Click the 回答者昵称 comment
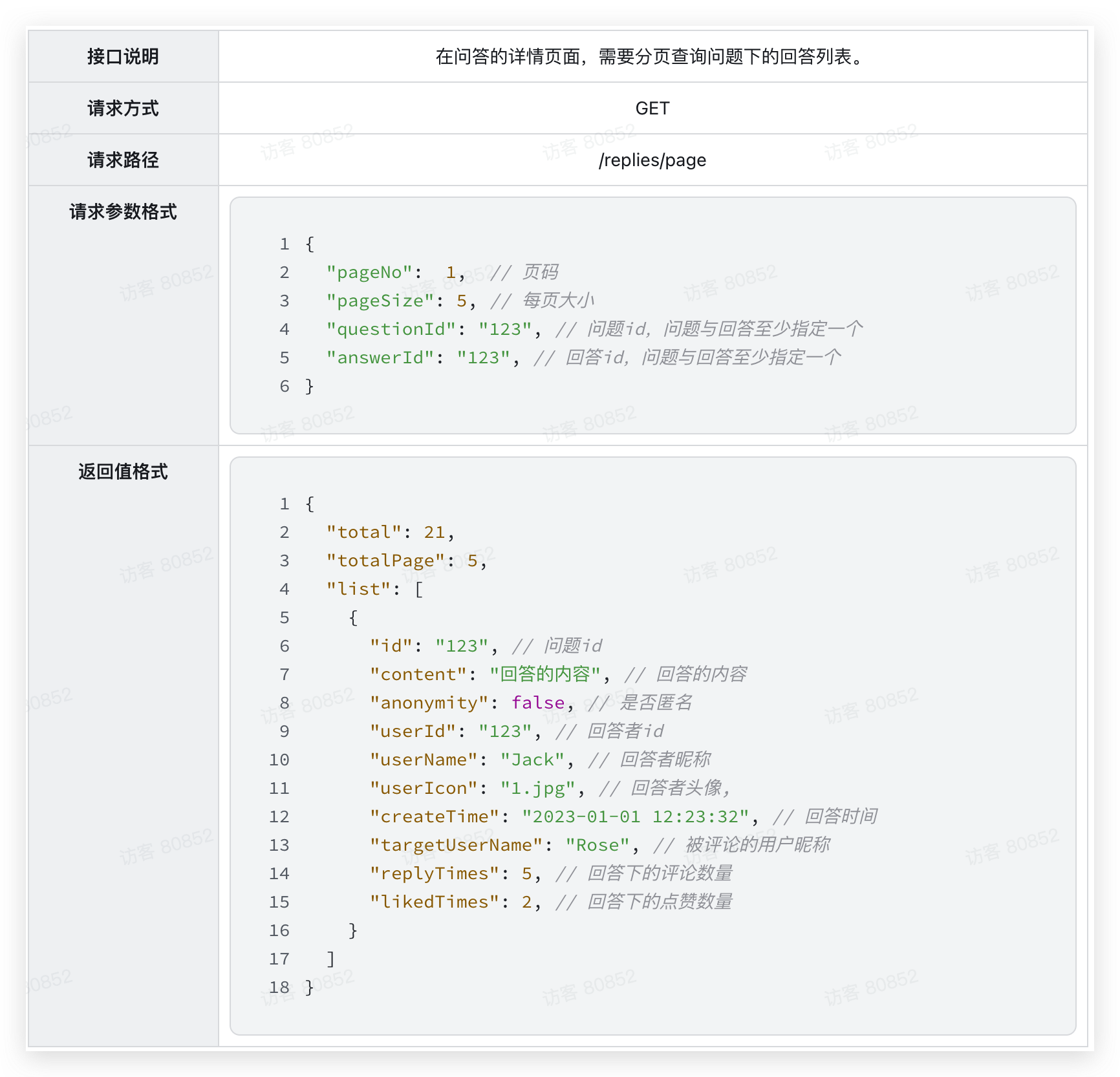The image size is (1120, 1077). (x=650, y=760)
